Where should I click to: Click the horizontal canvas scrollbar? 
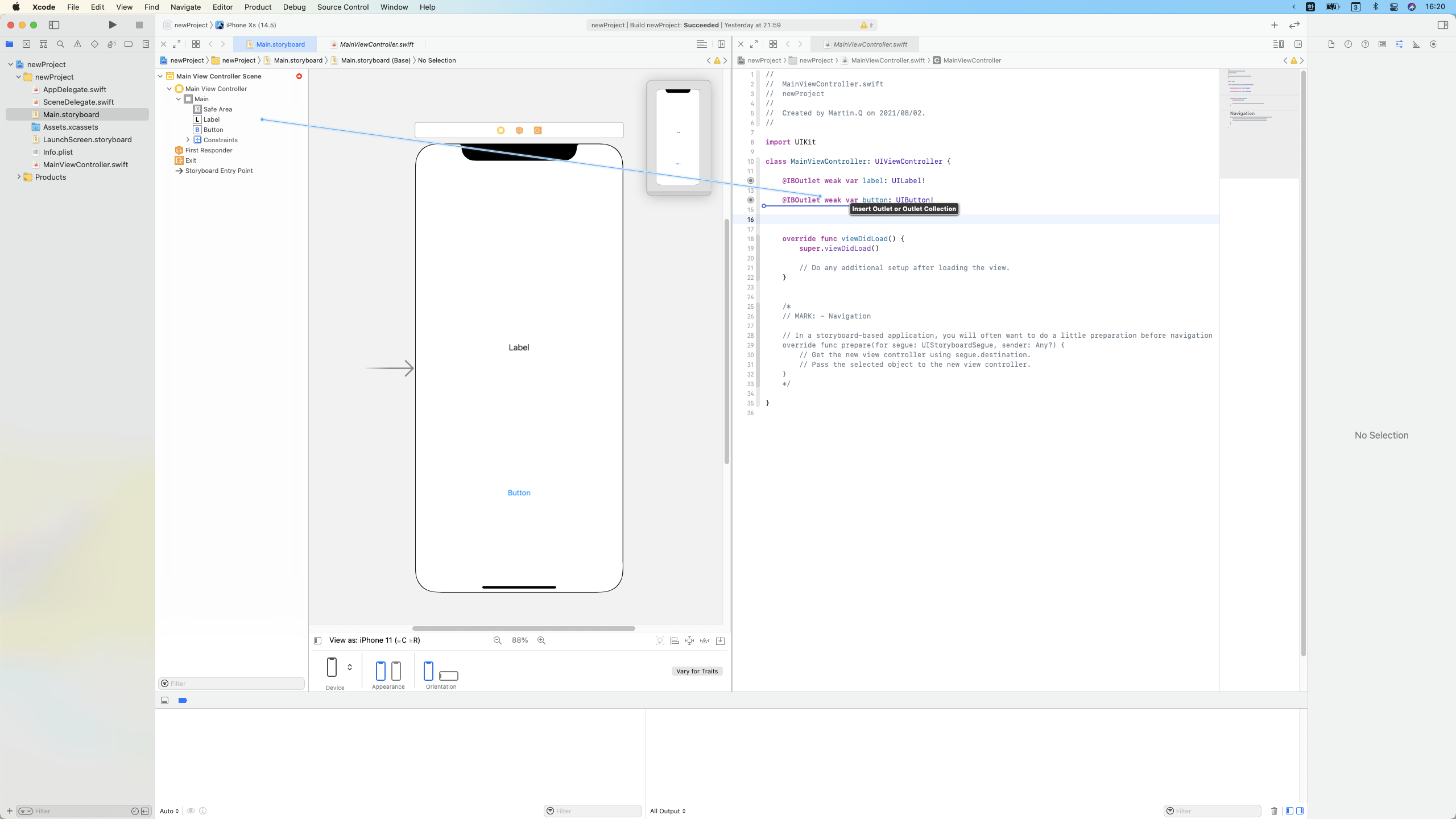point(523,628)
